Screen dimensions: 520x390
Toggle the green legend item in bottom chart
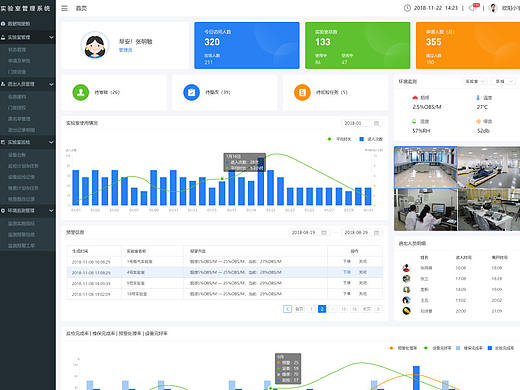(x=437, y=348)
